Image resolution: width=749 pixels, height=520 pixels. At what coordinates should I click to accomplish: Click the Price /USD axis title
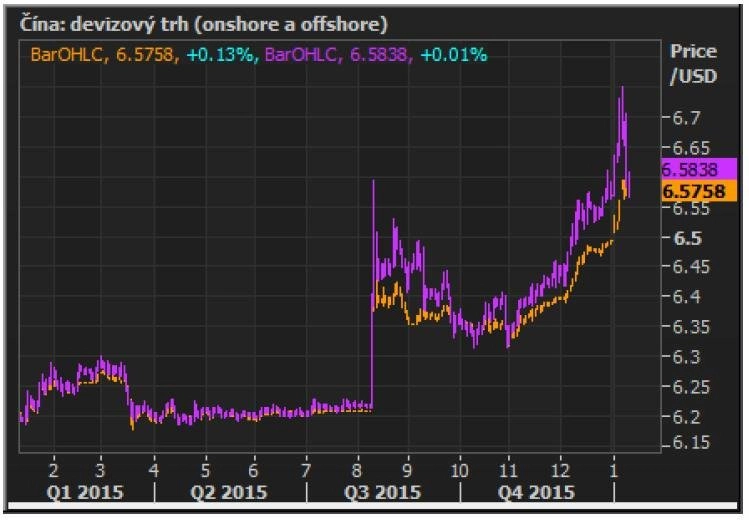click(x=693, y=64)
